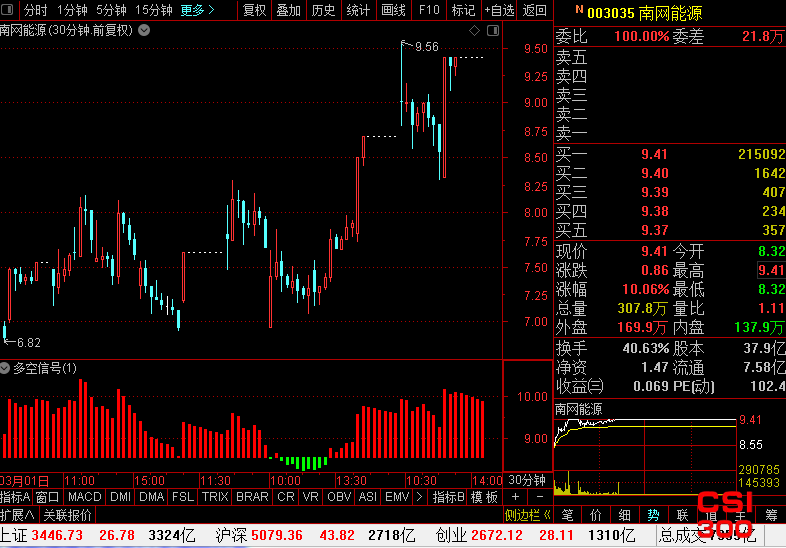The height and width of the screenshot is (548, 786).
Task: Expand the 扩展∧ panel
Action: 17,515
